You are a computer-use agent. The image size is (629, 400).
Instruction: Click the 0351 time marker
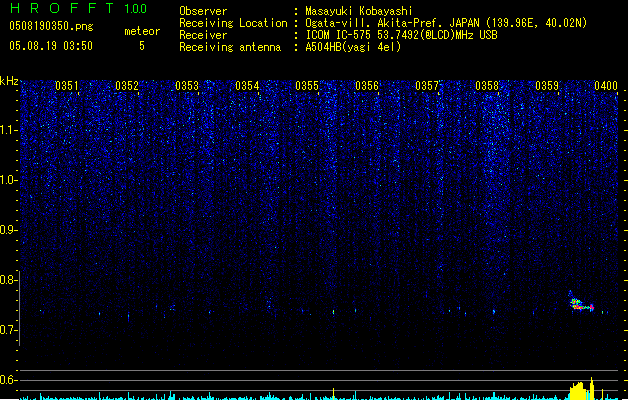pos(67,86)
